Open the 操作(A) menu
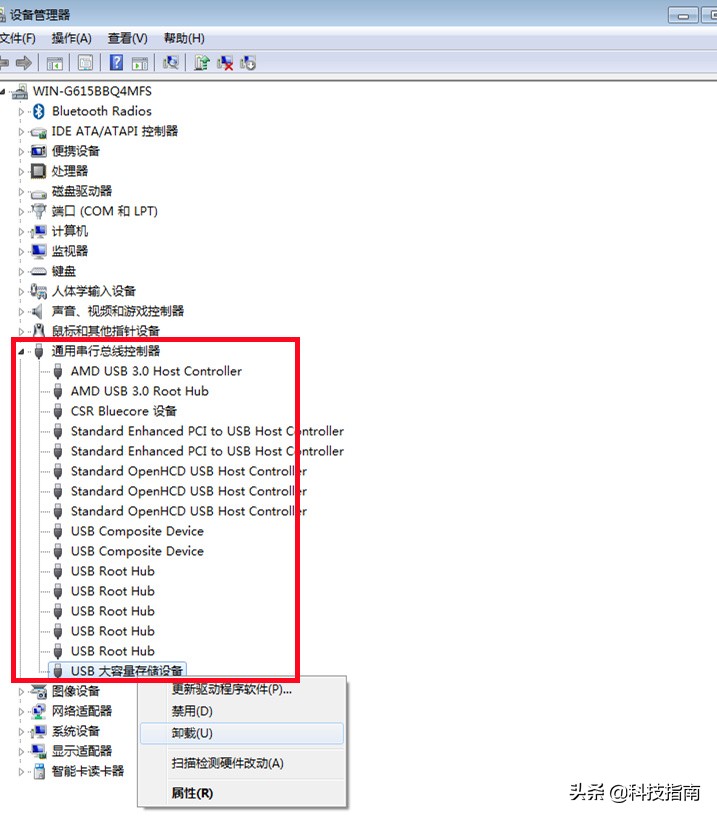717x818 pixels. [x=71, y=38]
